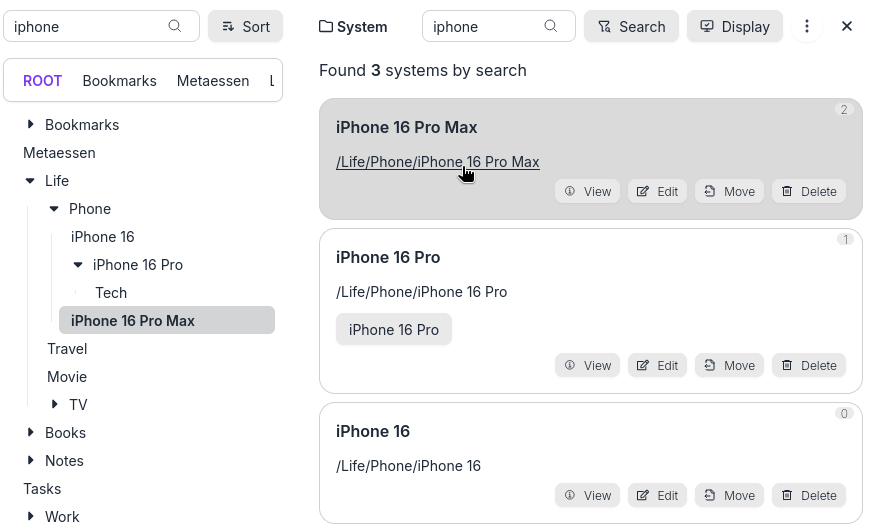Delete the iPhone 16 Pro Max system
872x528 pixels.
point(808,191)
